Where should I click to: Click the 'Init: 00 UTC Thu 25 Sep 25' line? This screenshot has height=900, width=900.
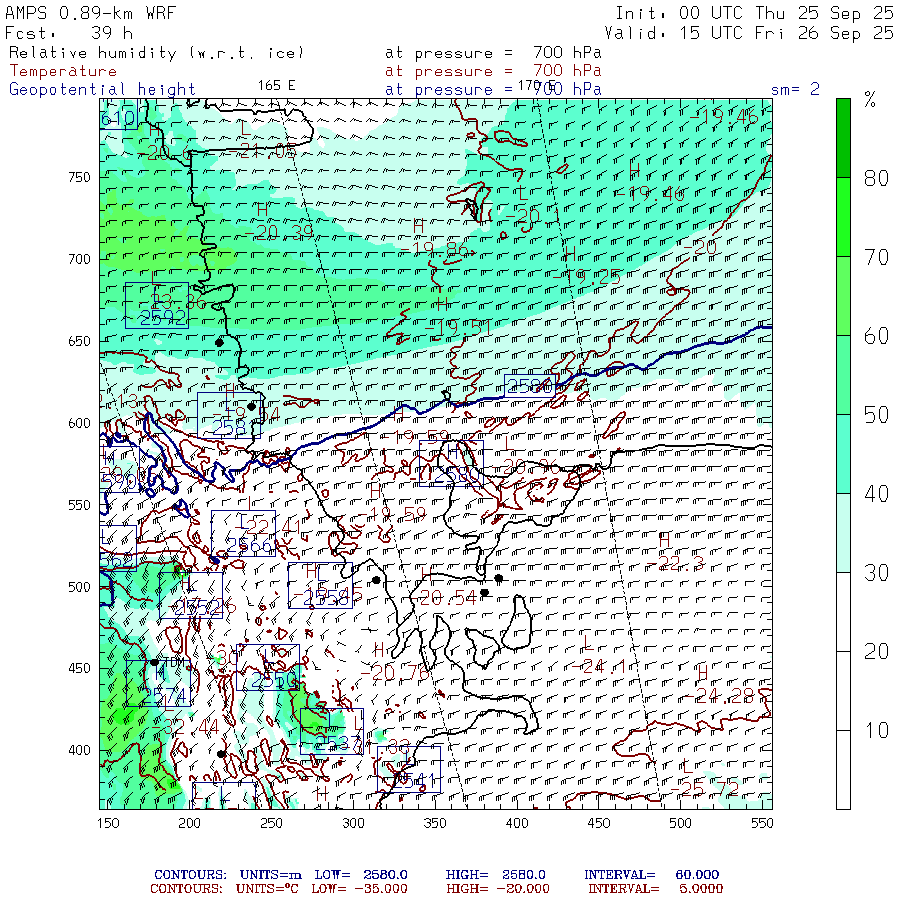coord(754,13)
